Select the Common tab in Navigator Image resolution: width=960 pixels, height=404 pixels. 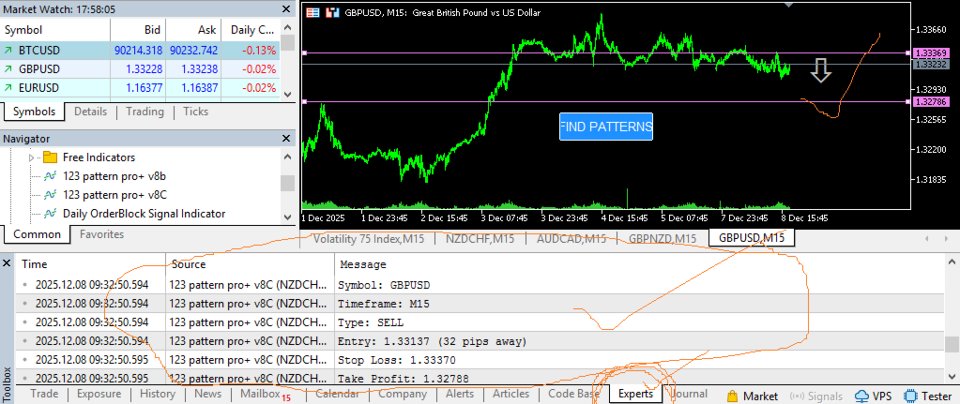(37, 234)
